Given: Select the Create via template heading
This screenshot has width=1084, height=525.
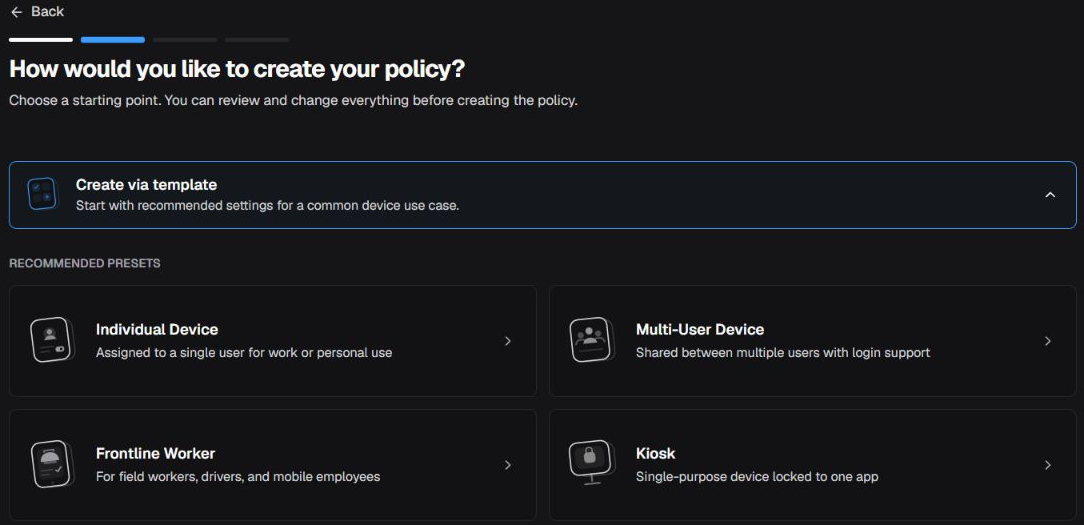Looking at the screenshot, I should click(x=146, y=185).
